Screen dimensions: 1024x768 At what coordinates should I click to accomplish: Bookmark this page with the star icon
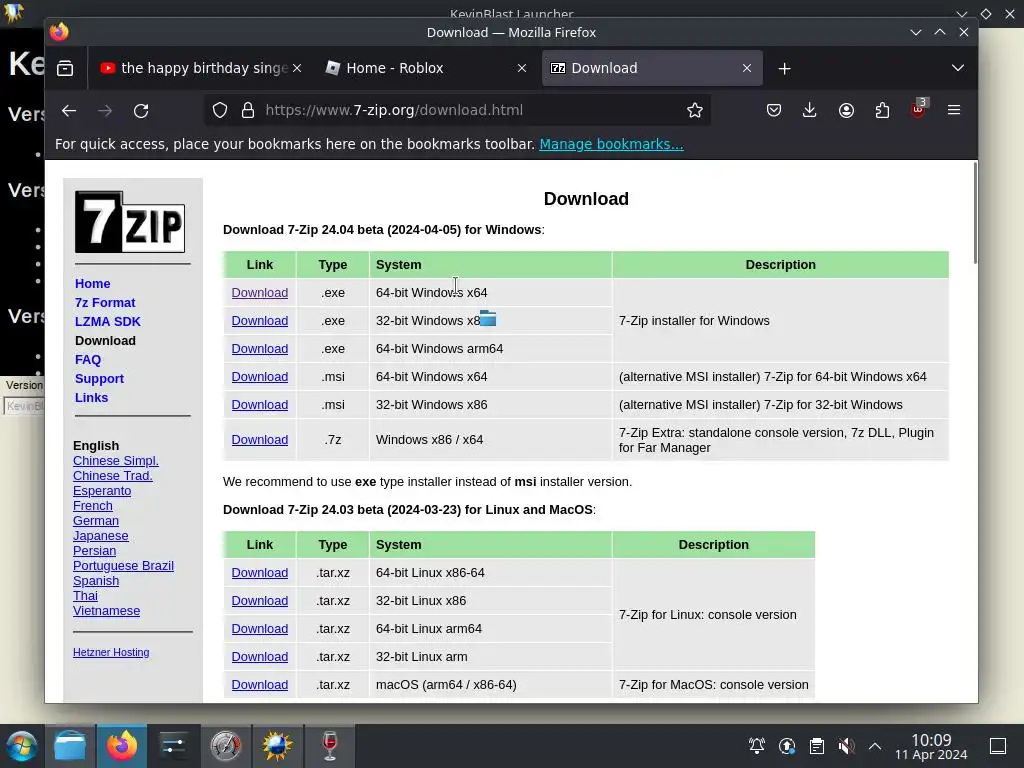(695, 110)
